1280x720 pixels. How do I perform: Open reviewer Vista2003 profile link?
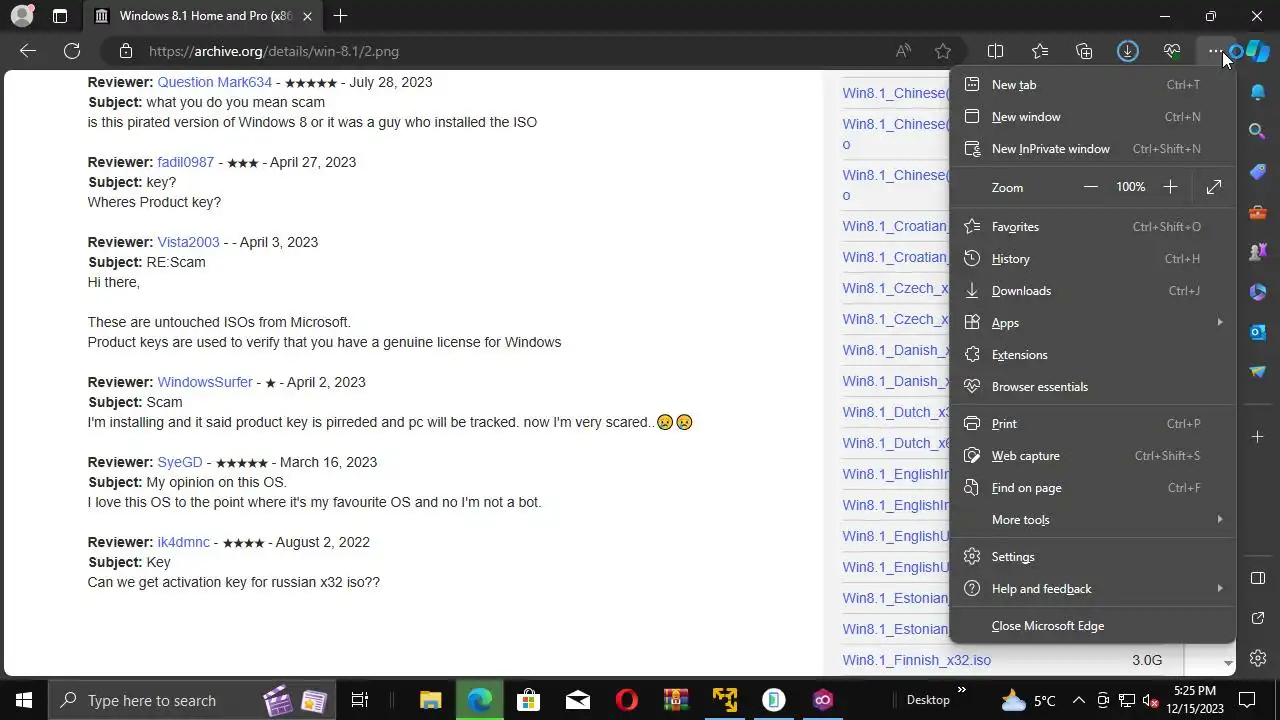(x=188, y=242)
